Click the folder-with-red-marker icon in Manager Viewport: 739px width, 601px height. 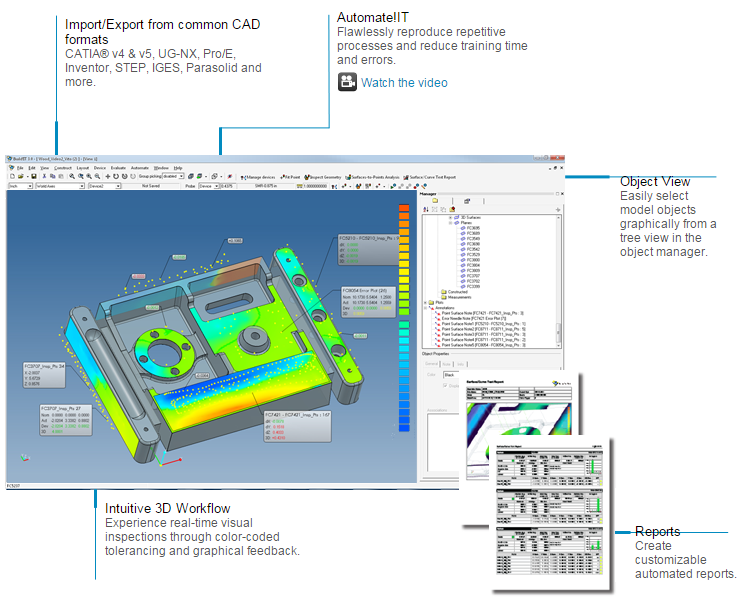point(452,209)
